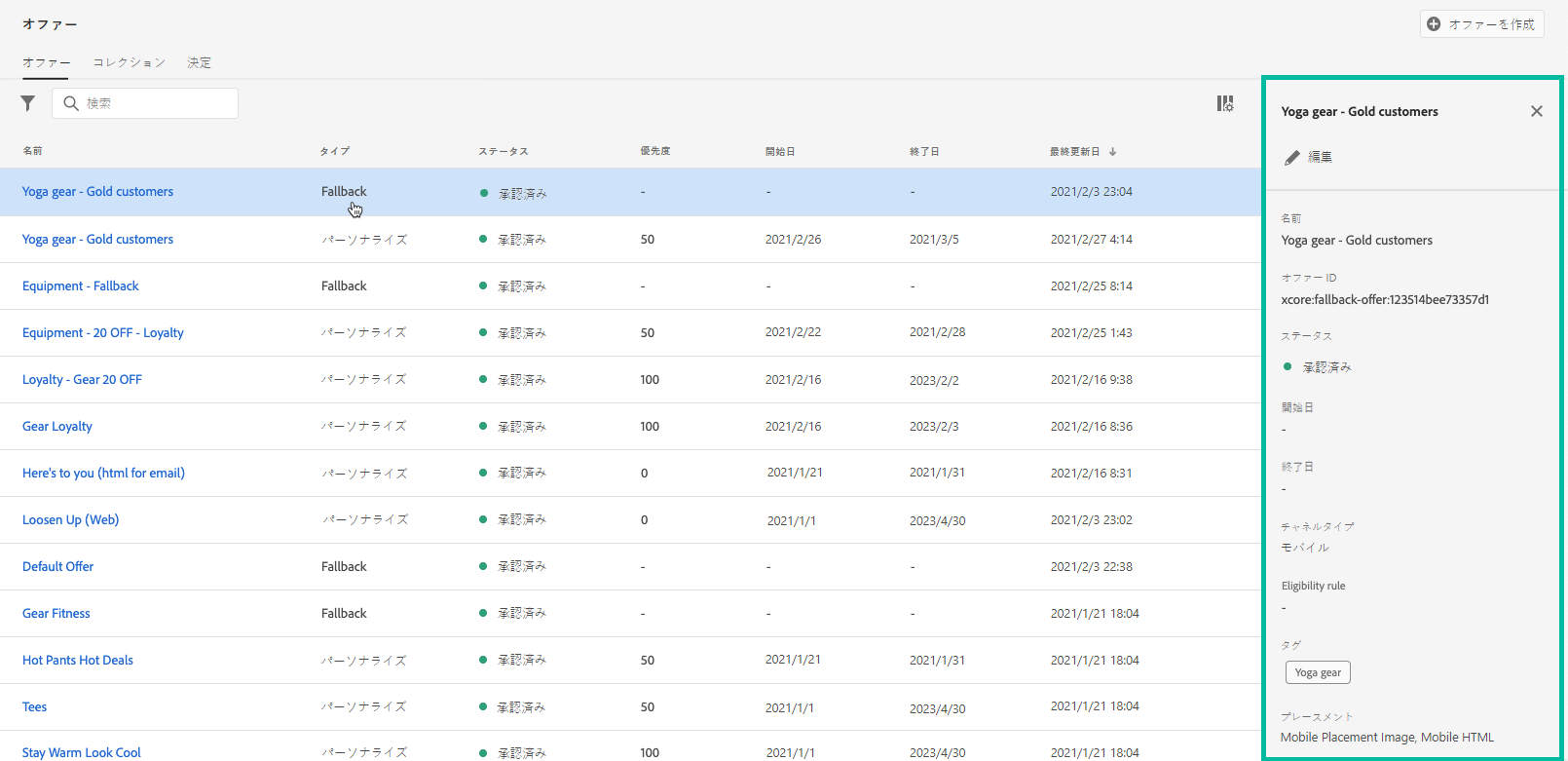This screenshot has height=761, width=1568.
Task: Open the column settings icon
Action: [x=1225, y=103]
